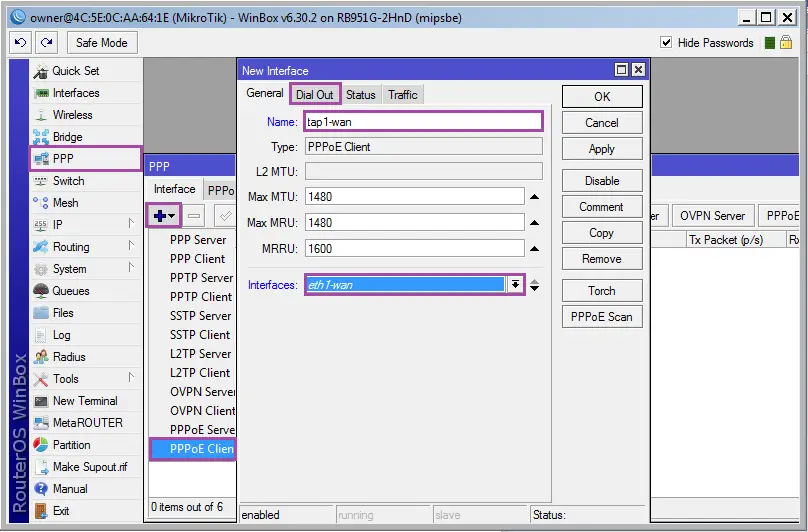Open Queues in sidebar

click(85, 291)
